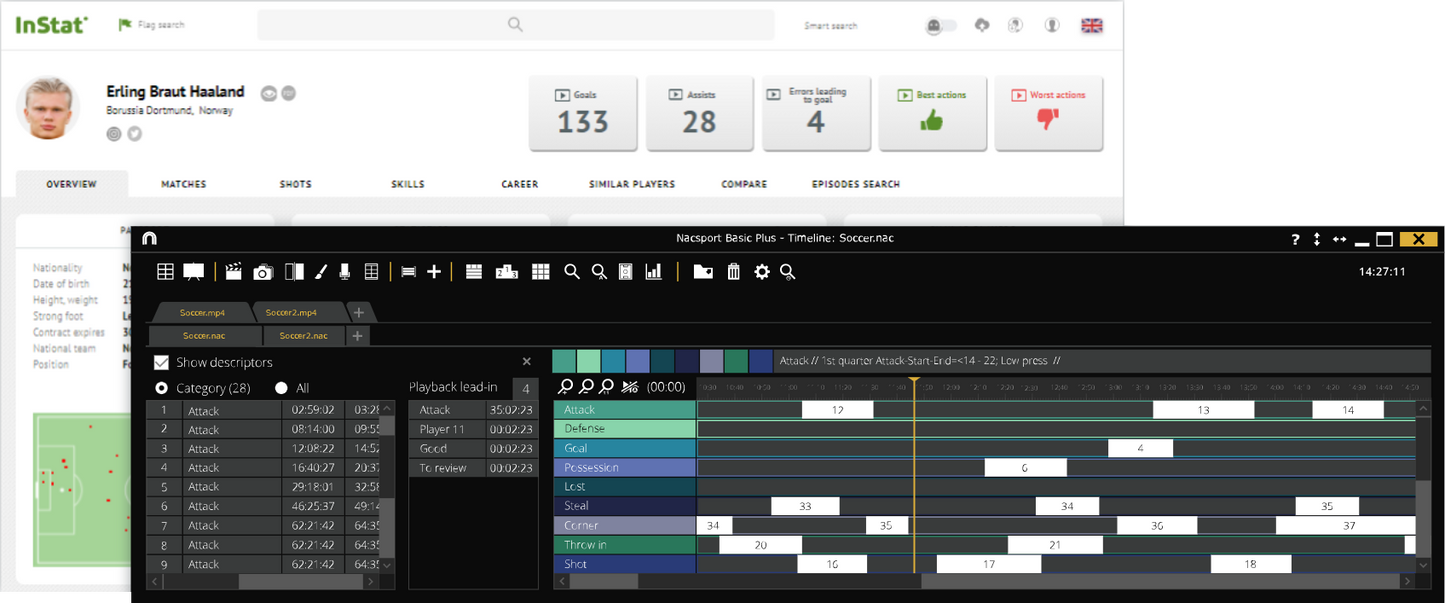This screenshot has height=603, width=1445.
Task: Click the InStat search input field
Action: [516, 25]
